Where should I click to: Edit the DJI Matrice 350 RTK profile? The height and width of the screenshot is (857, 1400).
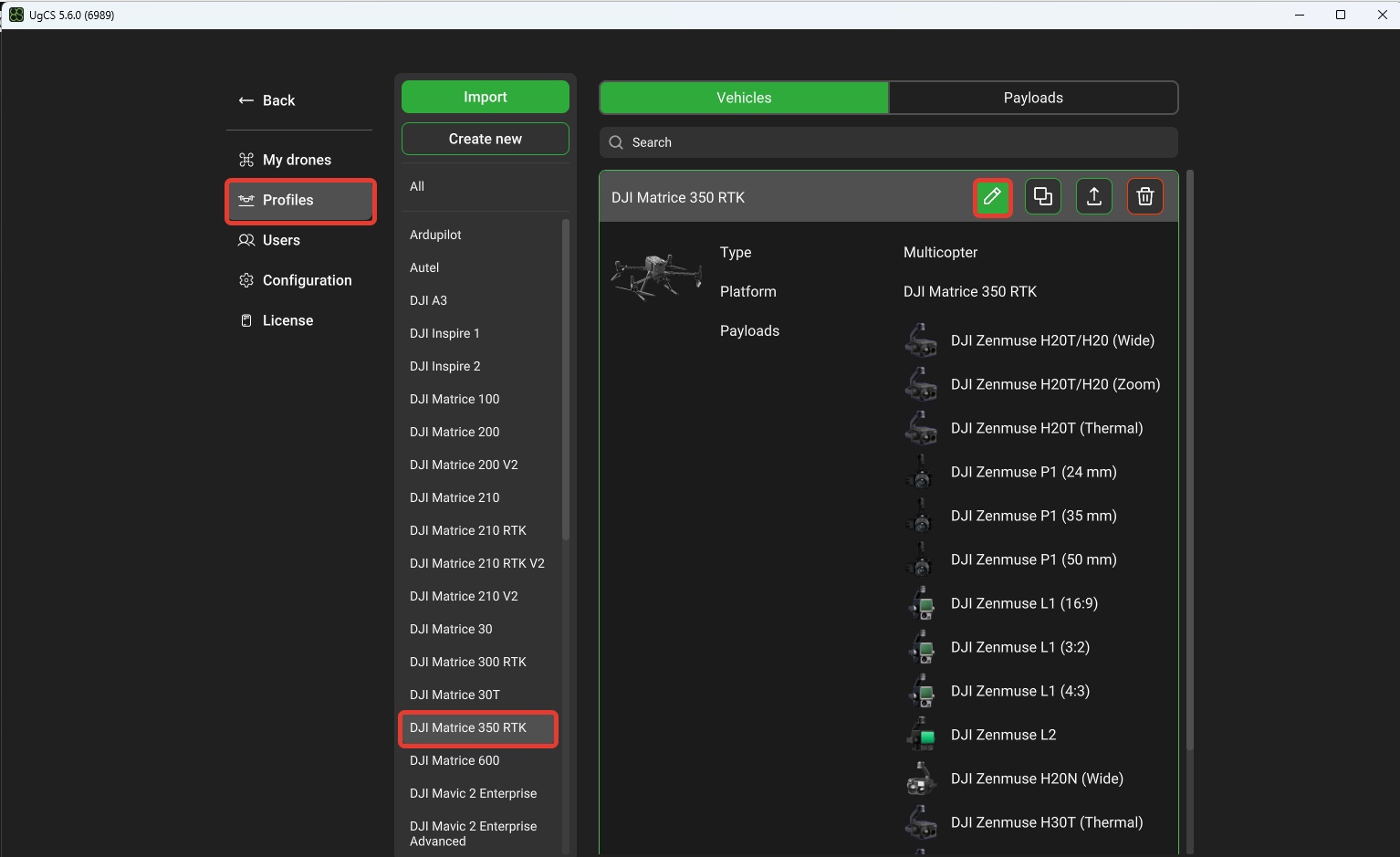coord(992,197)
